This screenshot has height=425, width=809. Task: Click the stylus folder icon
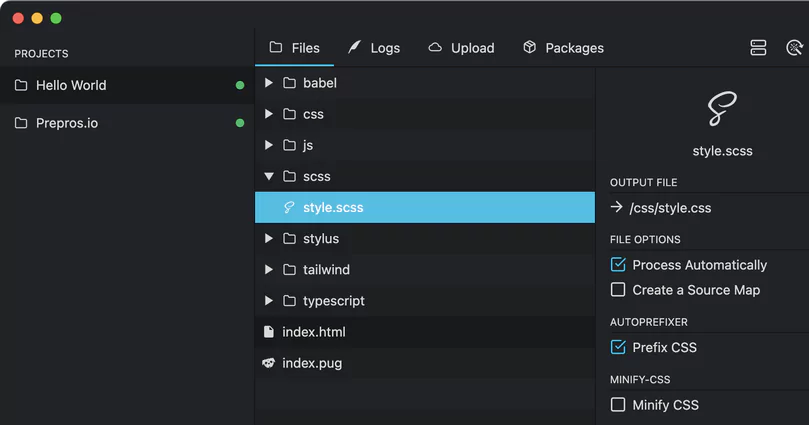(x=289, y=238)
